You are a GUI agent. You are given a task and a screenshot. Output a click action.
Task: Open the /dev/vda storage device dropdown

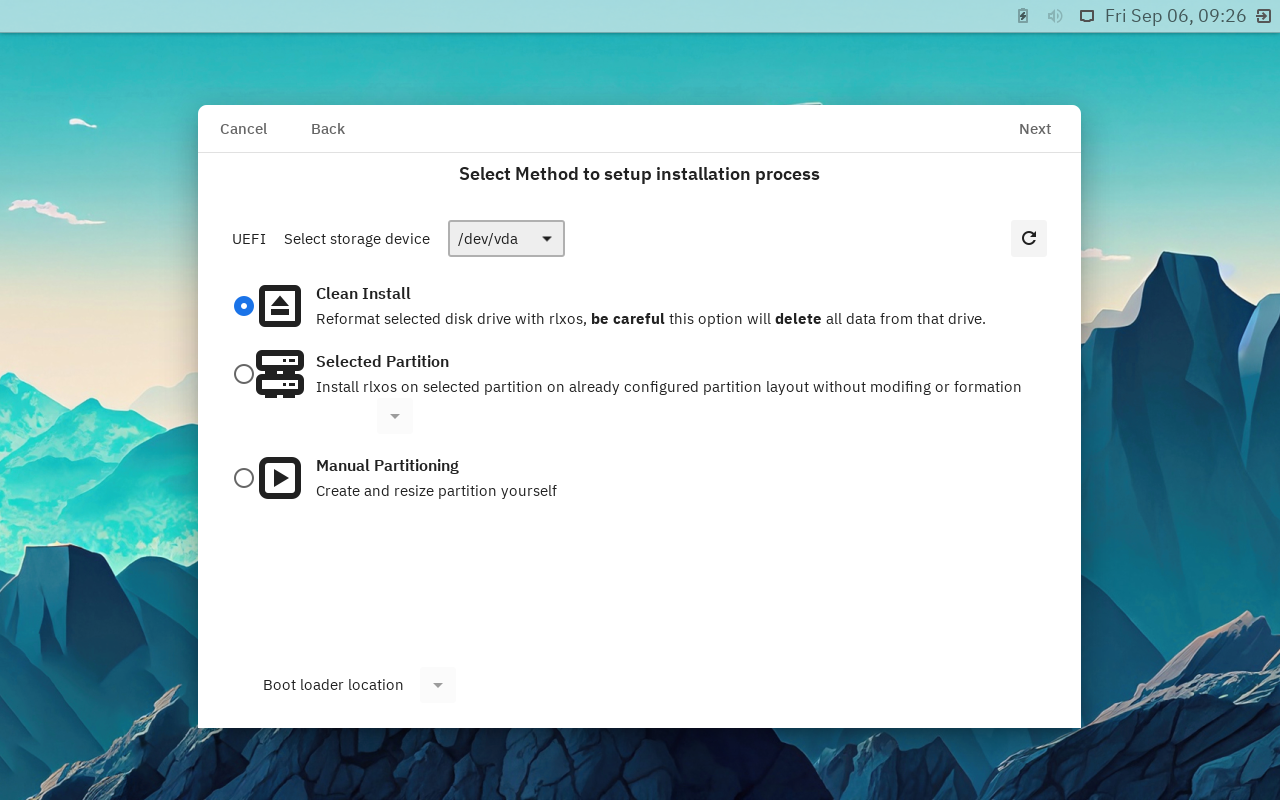506,238
